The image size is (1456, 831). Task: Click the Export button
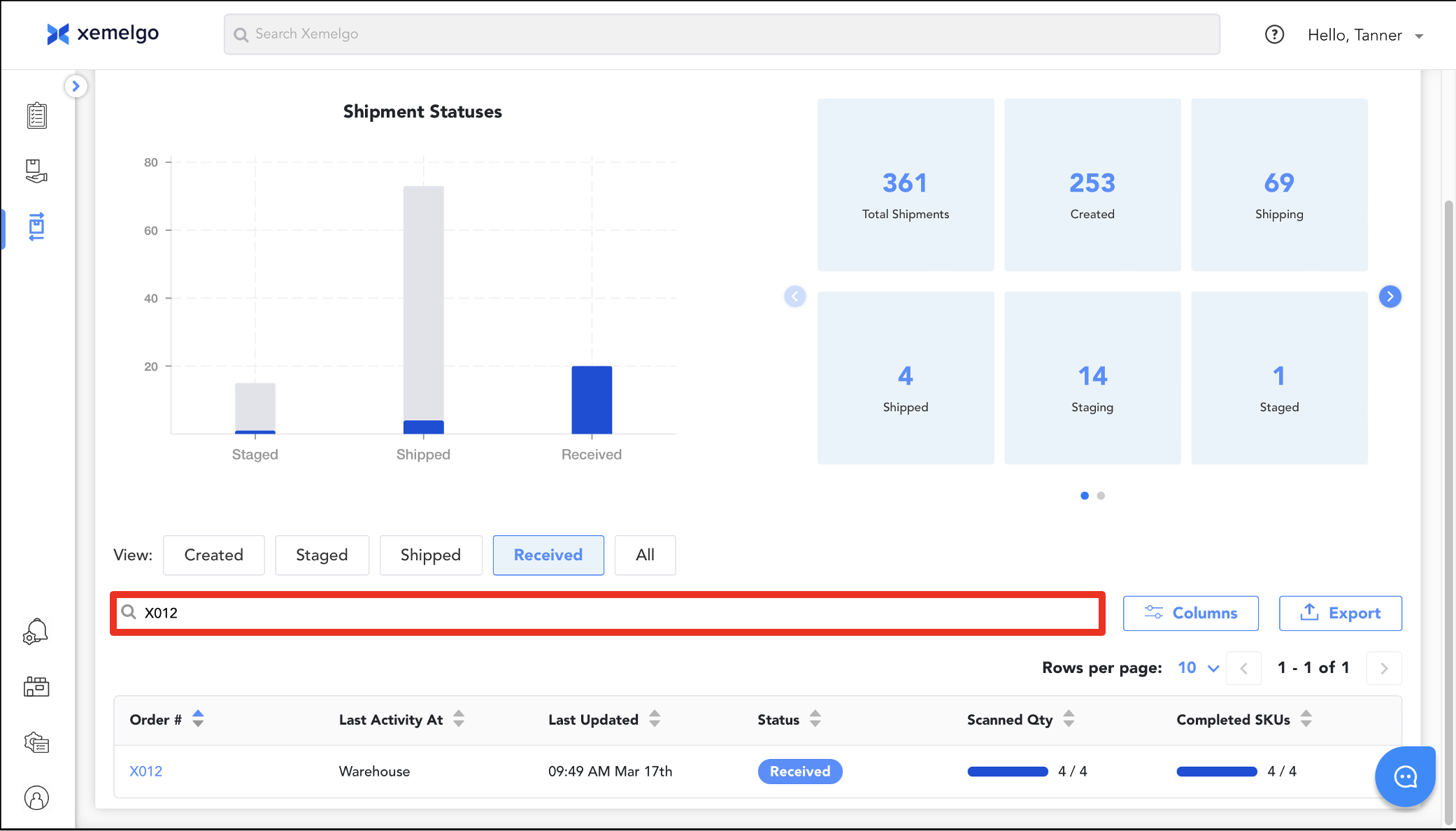click(x=1340, y=613)
